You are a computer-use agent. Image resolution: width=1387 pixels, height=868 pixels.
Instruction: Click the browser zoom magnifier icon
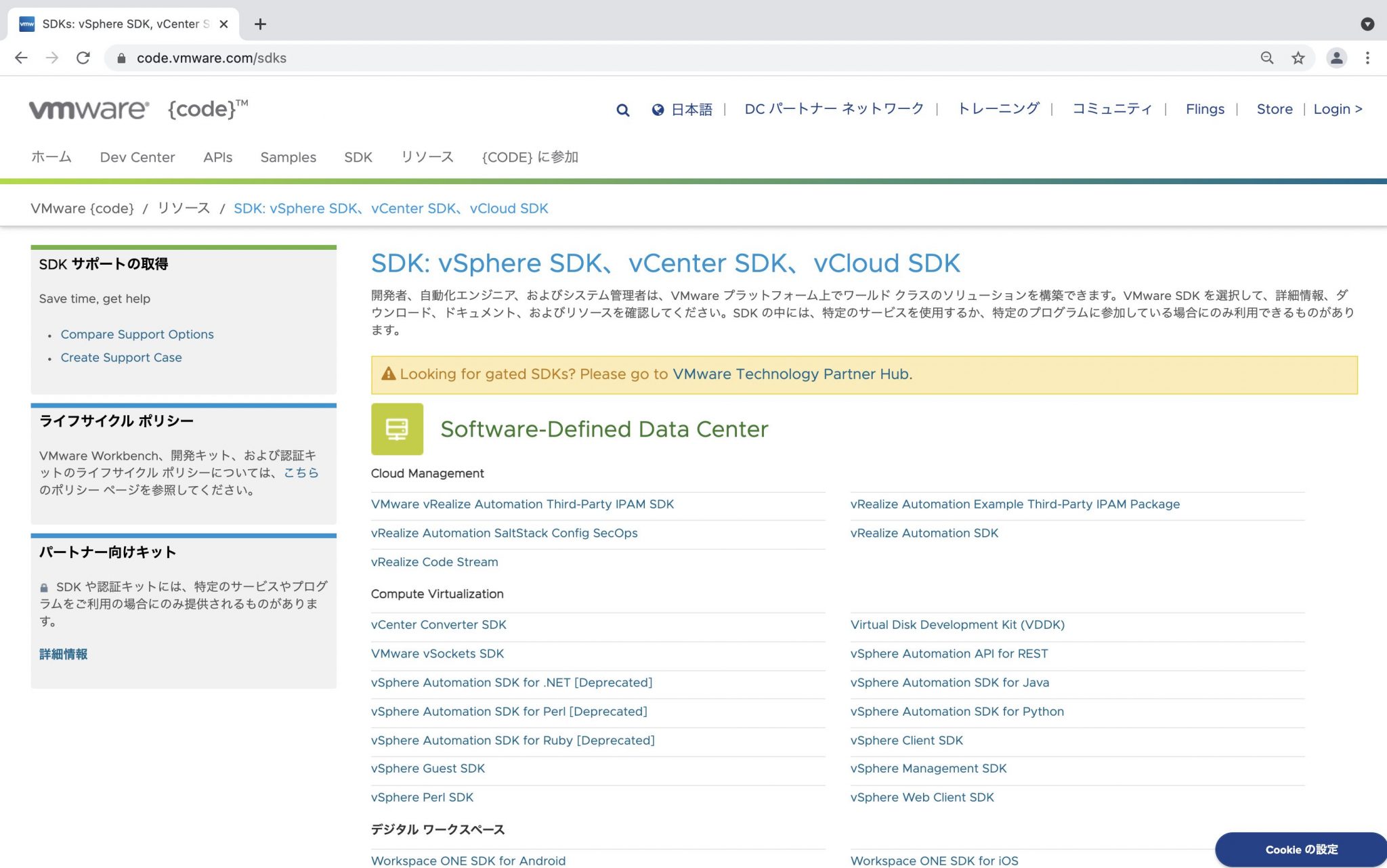click(1266, 58)
